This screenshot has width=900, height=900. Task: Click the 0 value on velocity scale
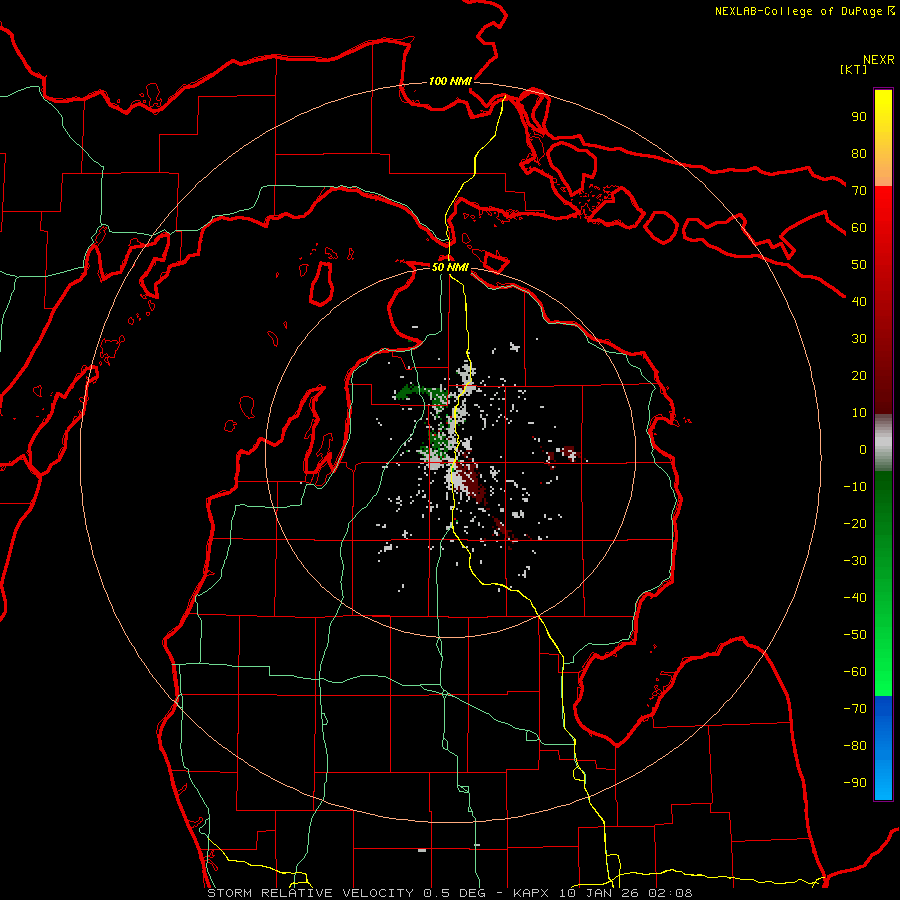coord(863,449)
